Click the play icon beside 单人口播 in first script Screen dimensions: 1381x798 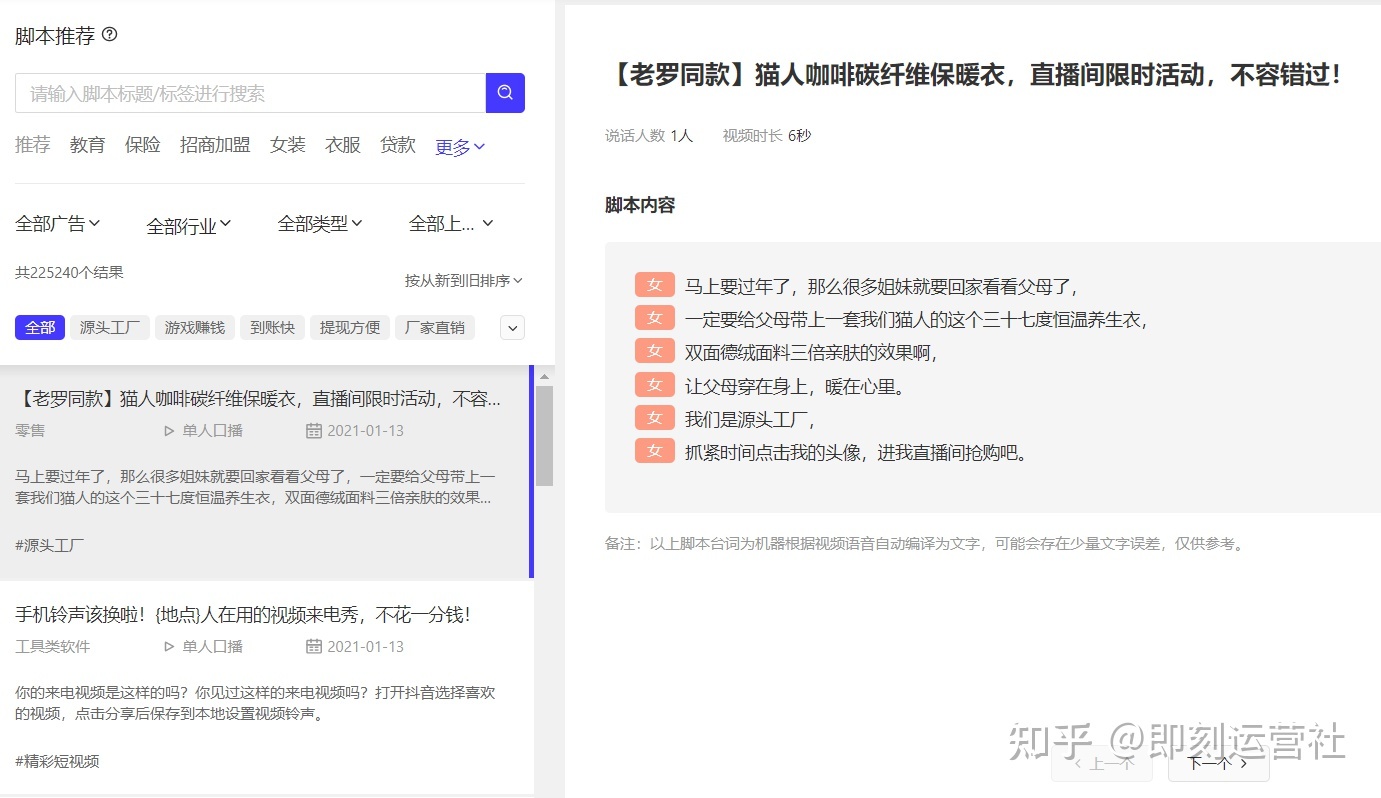169,431
